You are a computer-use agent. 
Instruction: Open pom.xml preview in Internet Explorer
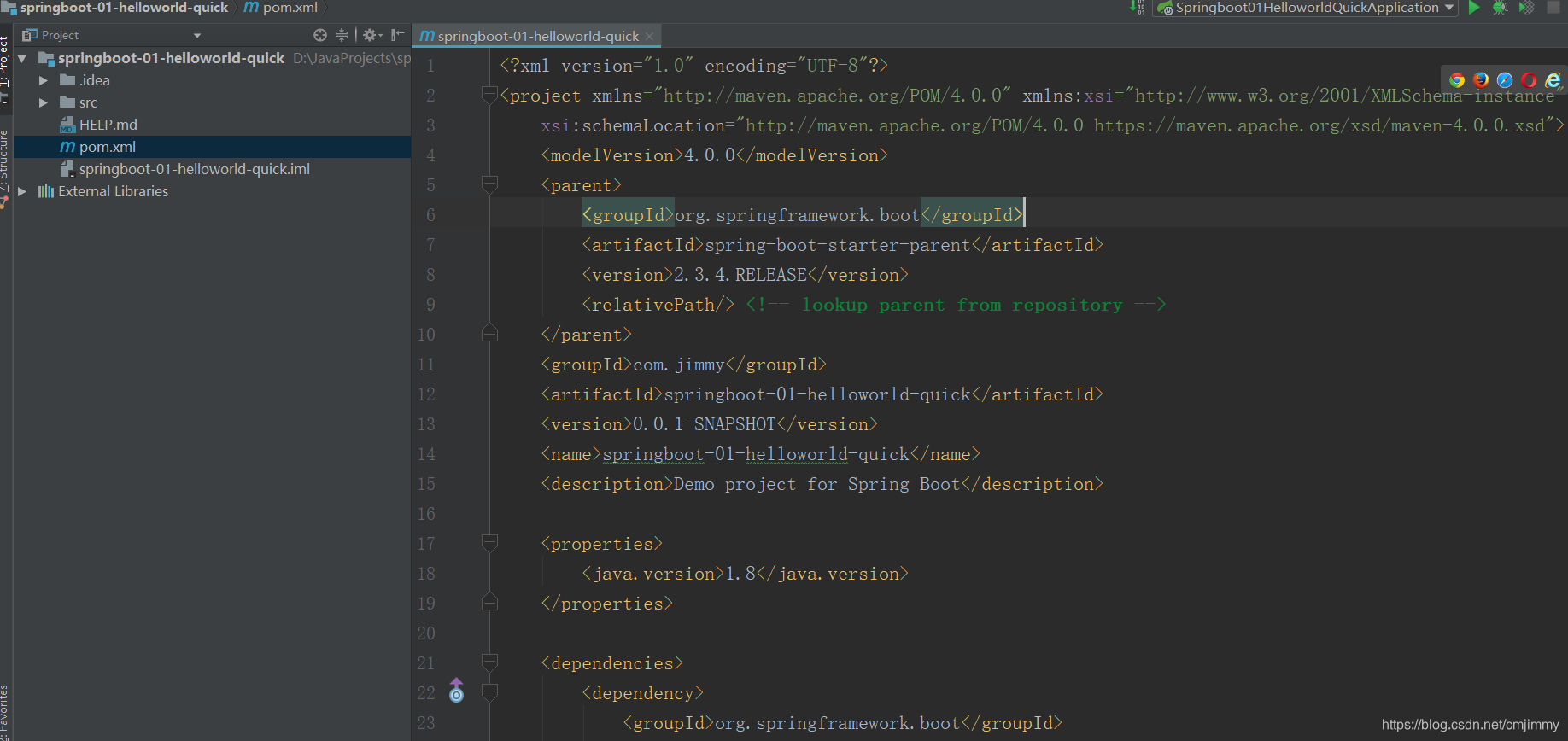[x=1553, y=79]
